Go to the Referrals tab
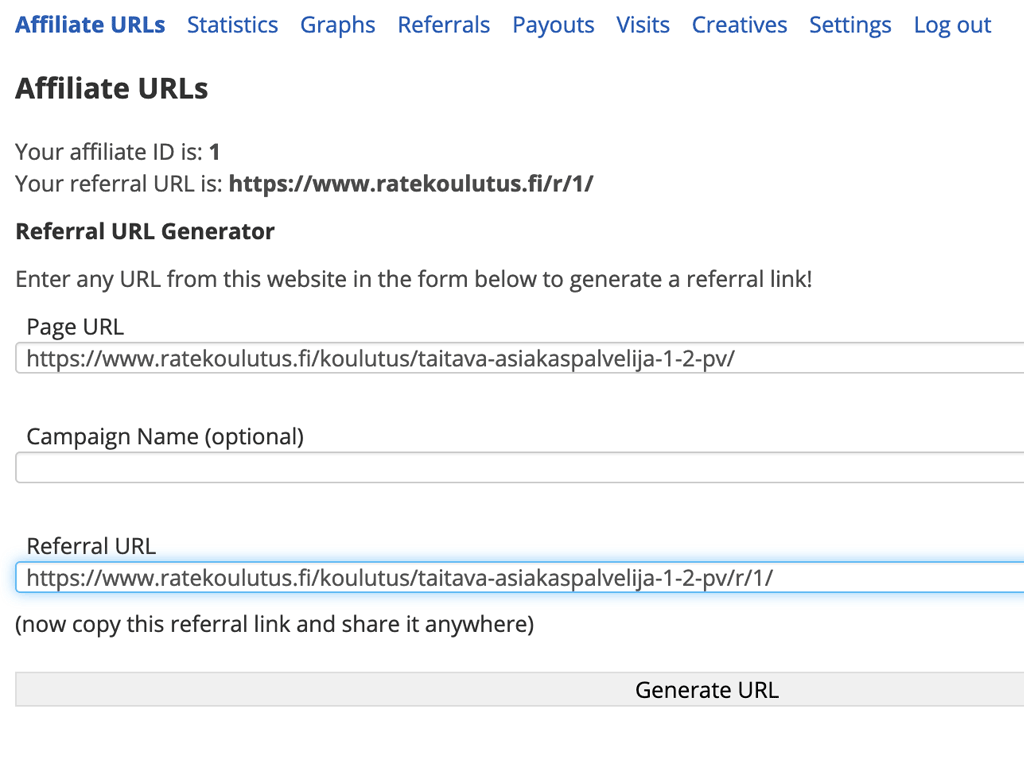Screen dimensions: 1024x768 click(443, 25)
